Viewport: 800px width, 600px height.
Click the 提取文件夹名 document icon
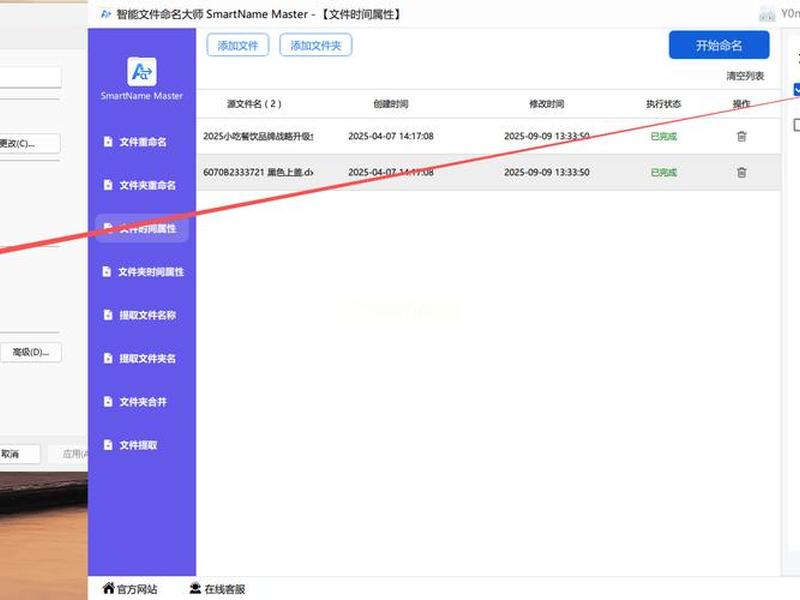click(x=108, y=358)
